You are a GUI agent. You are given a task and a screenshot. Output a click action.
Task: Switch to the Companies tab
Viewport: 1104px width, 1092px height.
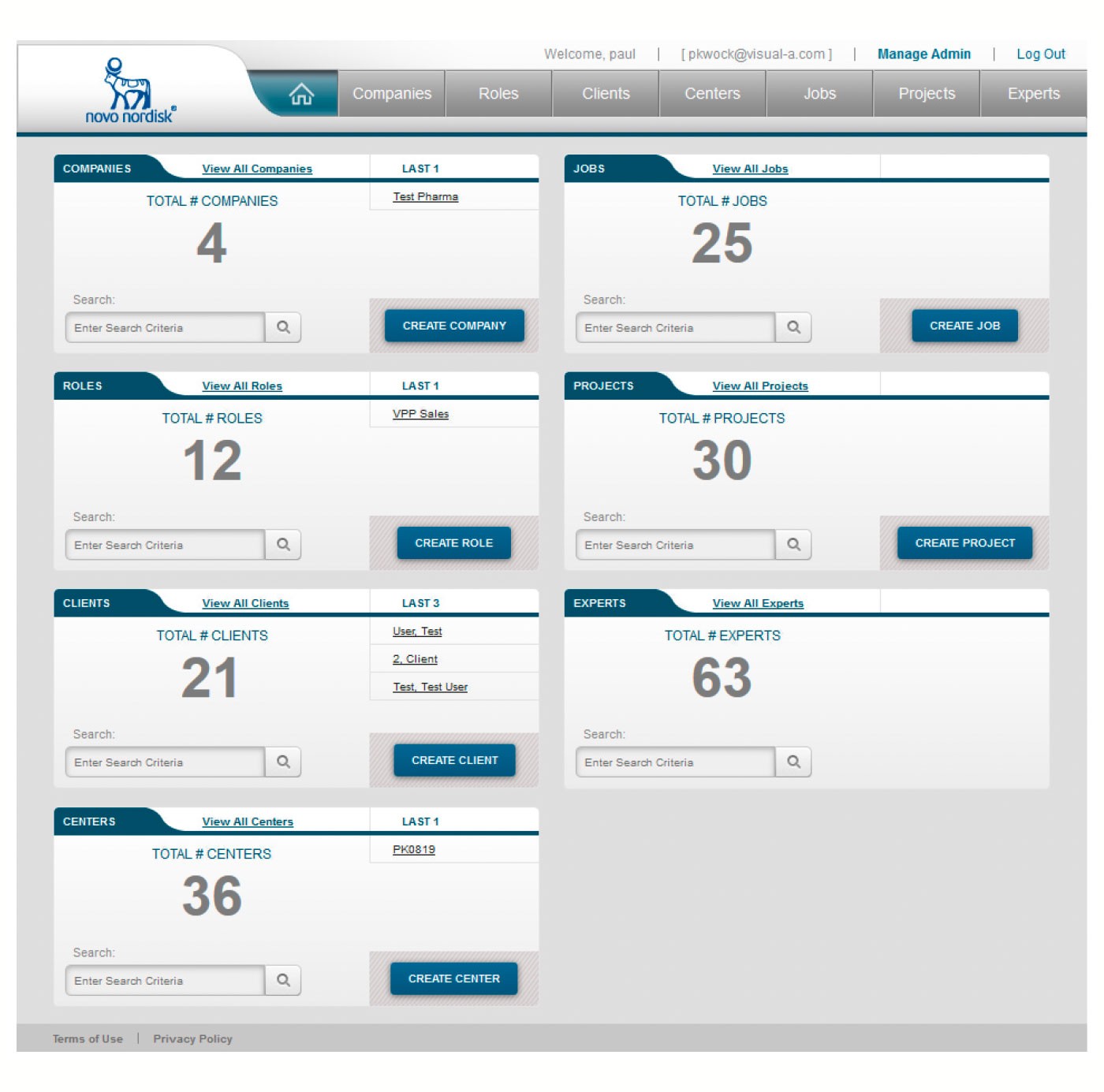click(x=392, y=93)
